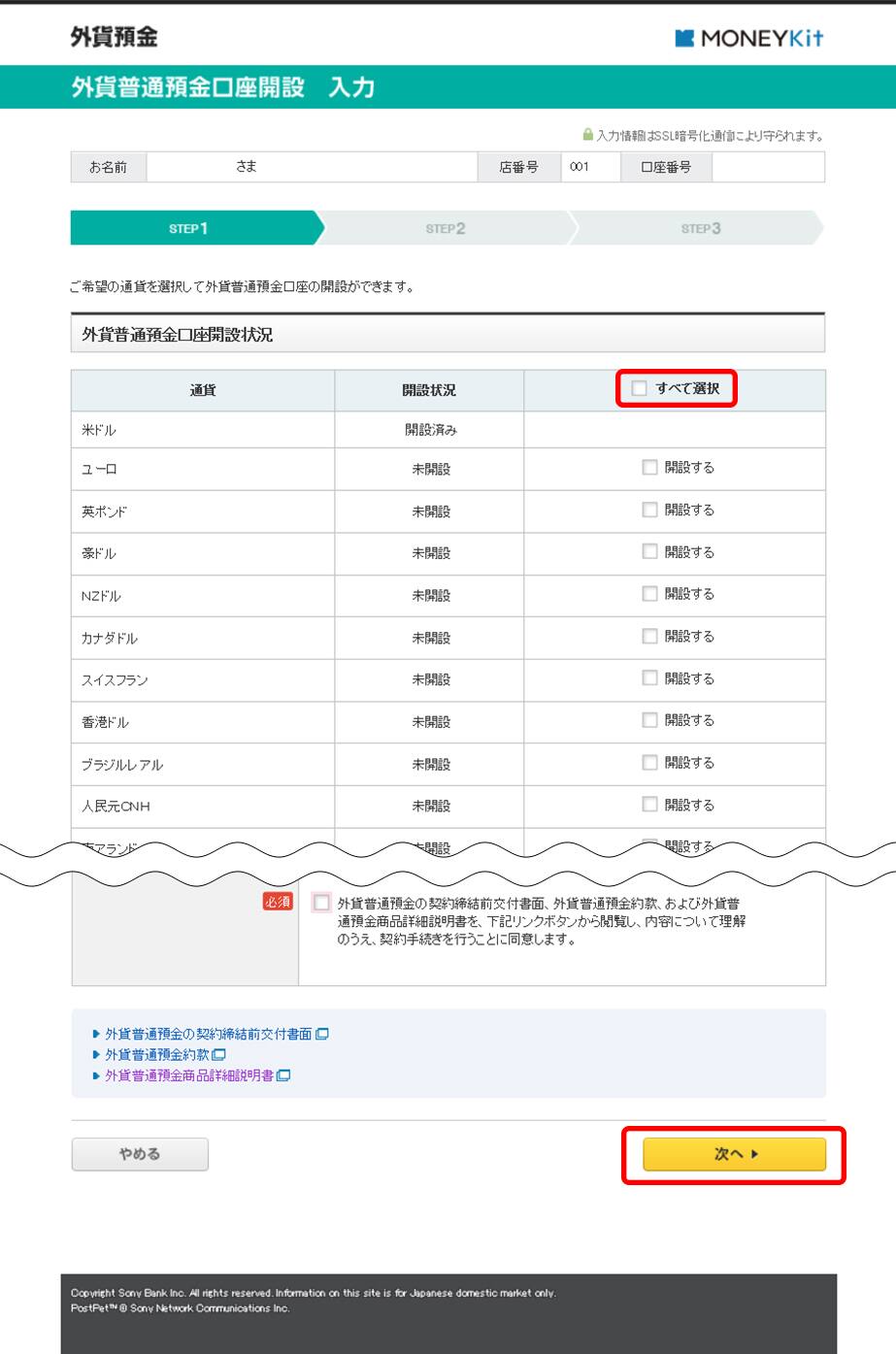
Task: Select 開設する for NZドル
Action: (x=649, y=594)
